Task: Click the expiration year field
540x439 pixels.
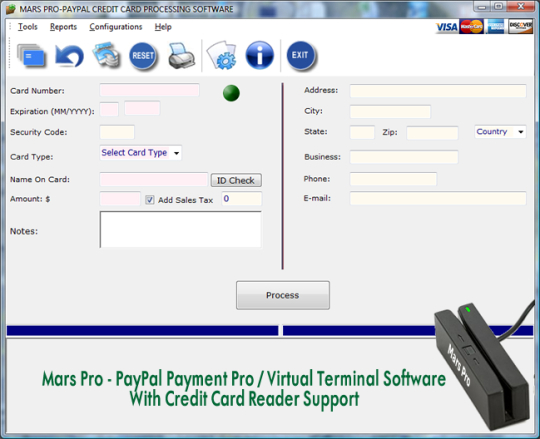Action: pyautogui.click(x=142, y=108)
